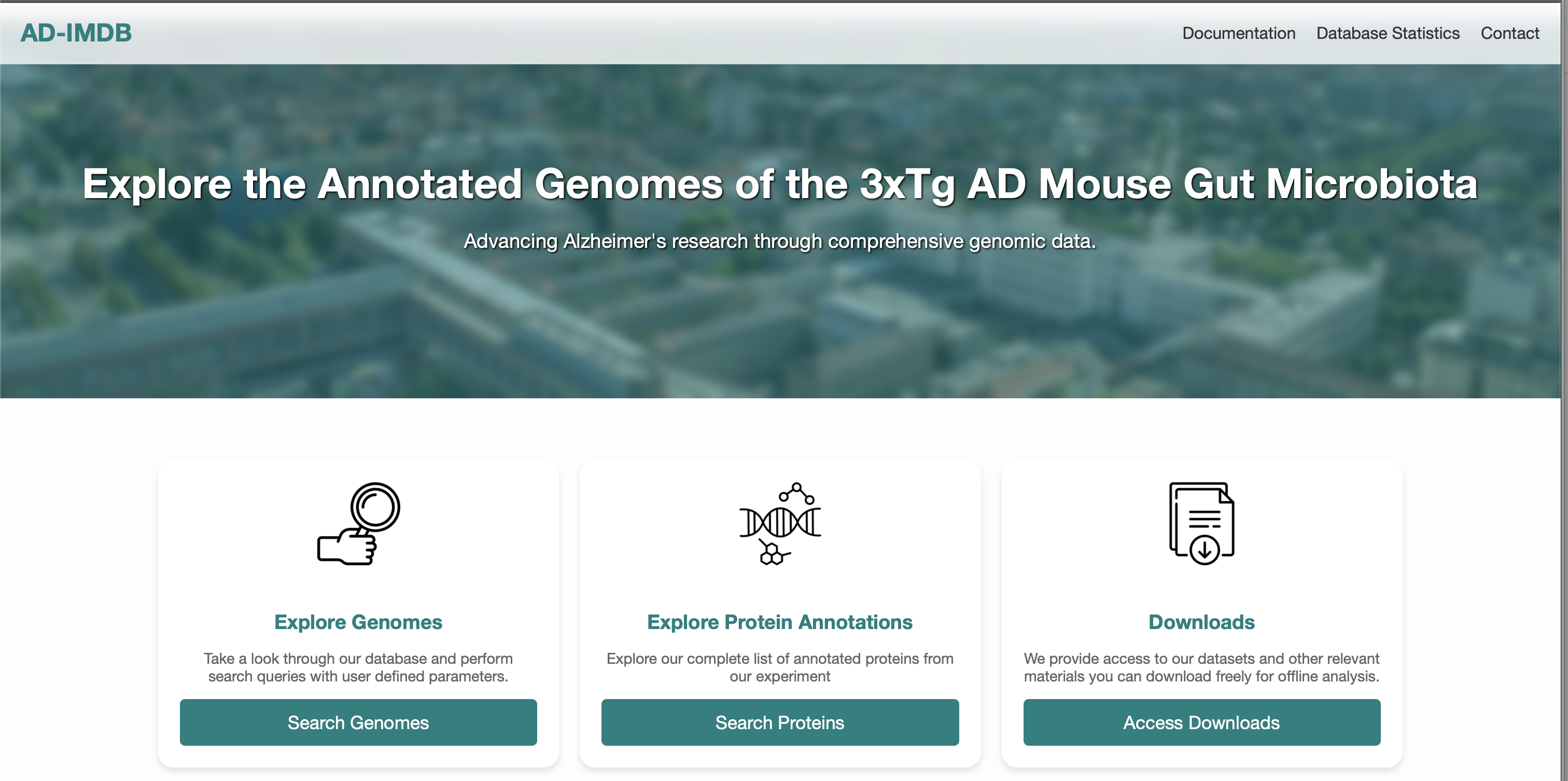The height and width of the screenshot is (781, 1568).
Task: Click the Access Downloads button
Action: 1201,722
